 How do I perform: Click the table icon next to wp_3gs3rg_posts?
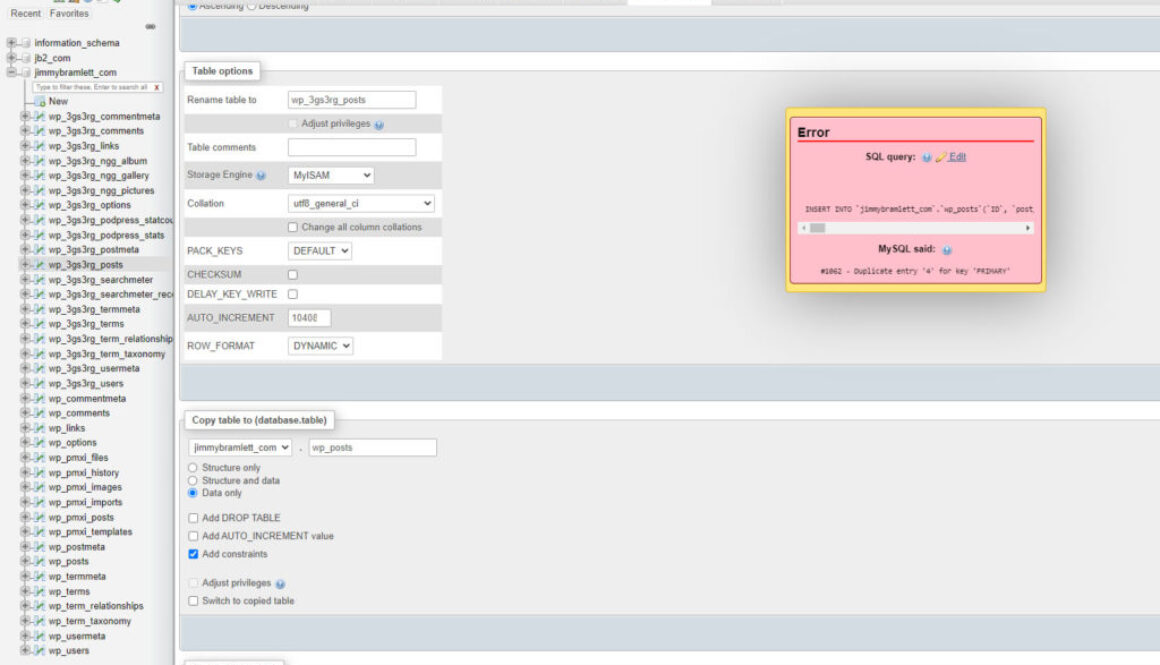[x=40, y=265]
